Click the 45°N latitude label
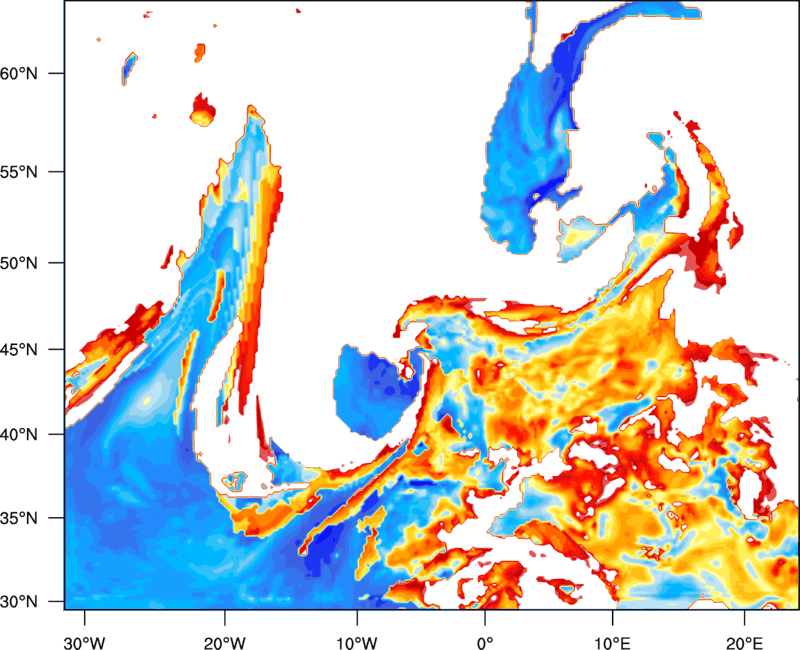 [19, 349]
